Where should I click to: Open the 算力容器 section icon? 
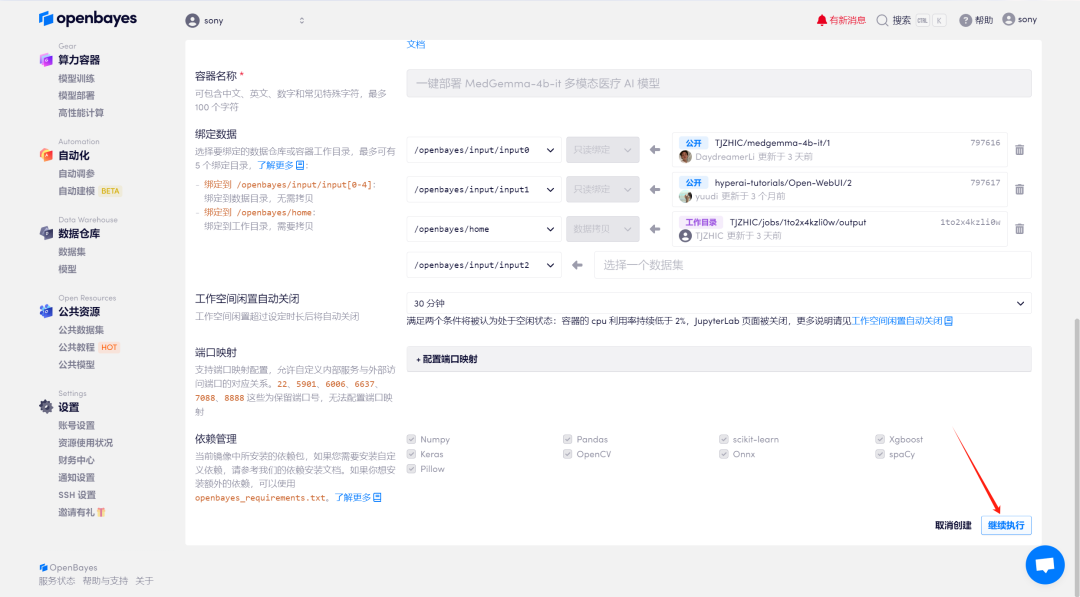(46, 60)
